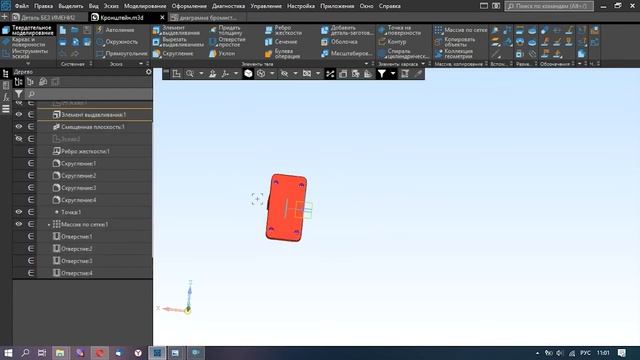The width and height of the screenshot is (640, 360).
Task: Open Булева операция boolean command
Action: [x=282, y=53]
